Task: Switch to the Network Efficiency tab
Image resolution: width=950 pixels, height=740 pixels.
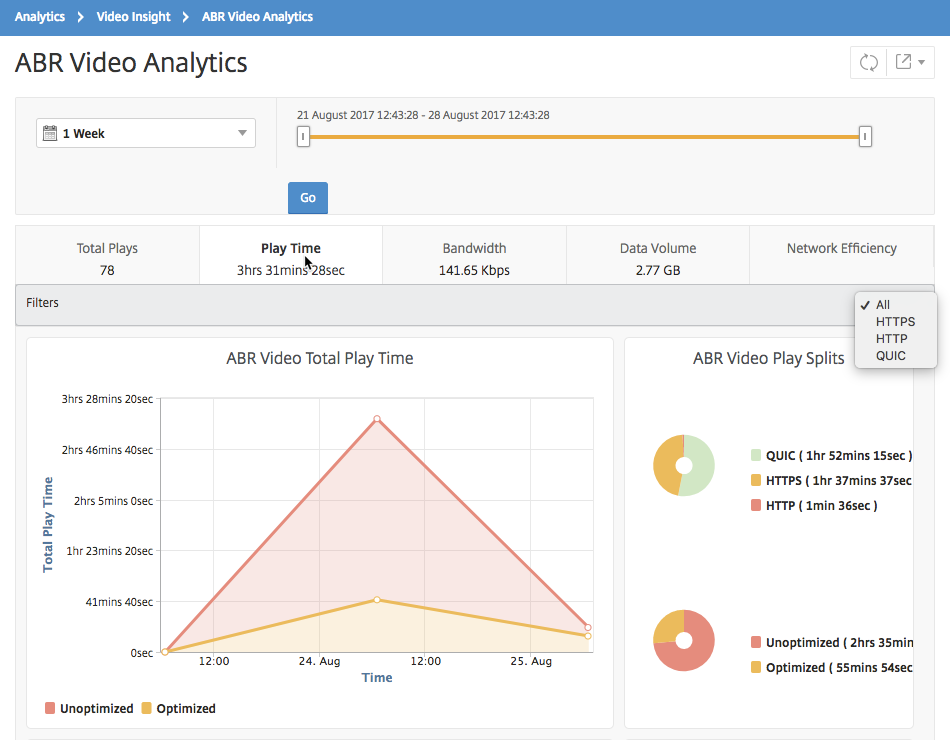Action: coord(842,255)
